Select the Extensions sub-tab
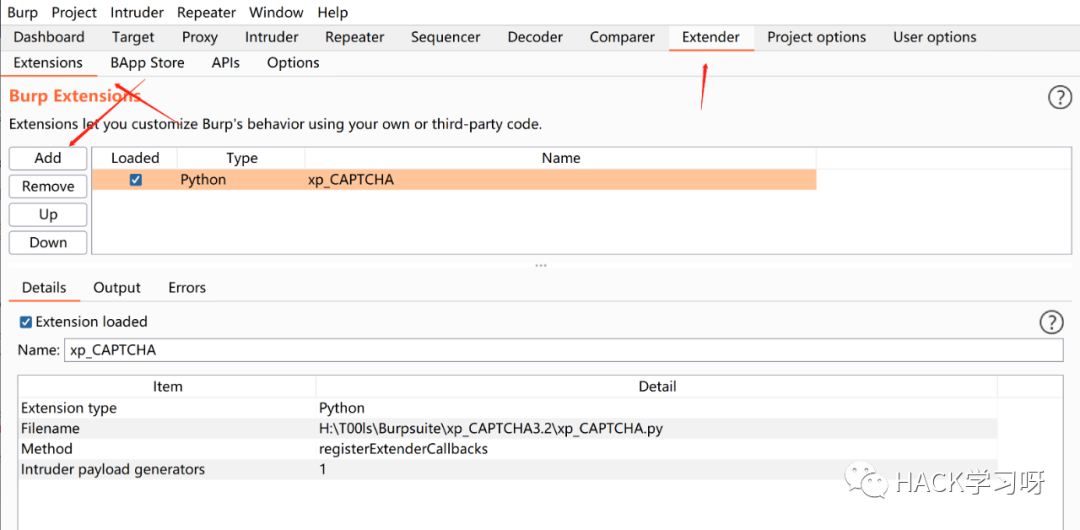Image resolution: width=1080 pixels, height=530 pixels. point(48,63)
